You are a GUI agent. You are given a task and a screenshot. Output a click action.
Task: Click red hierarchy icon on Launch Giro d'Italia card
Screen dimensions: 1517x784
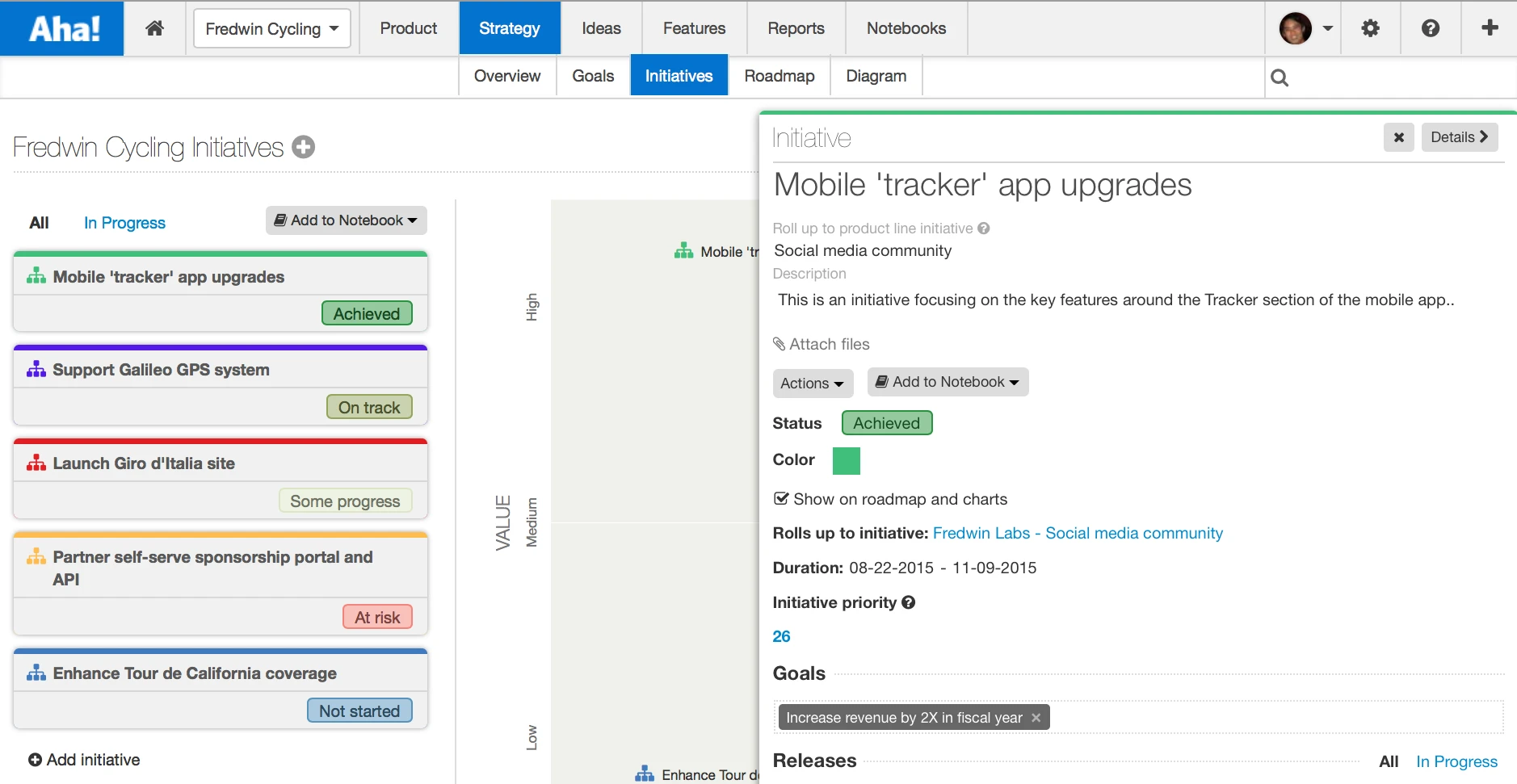click(x=36, y=463)
